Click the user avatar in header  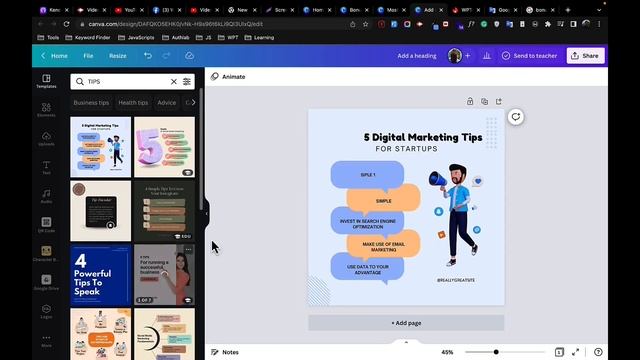click(x=455, y=56)
